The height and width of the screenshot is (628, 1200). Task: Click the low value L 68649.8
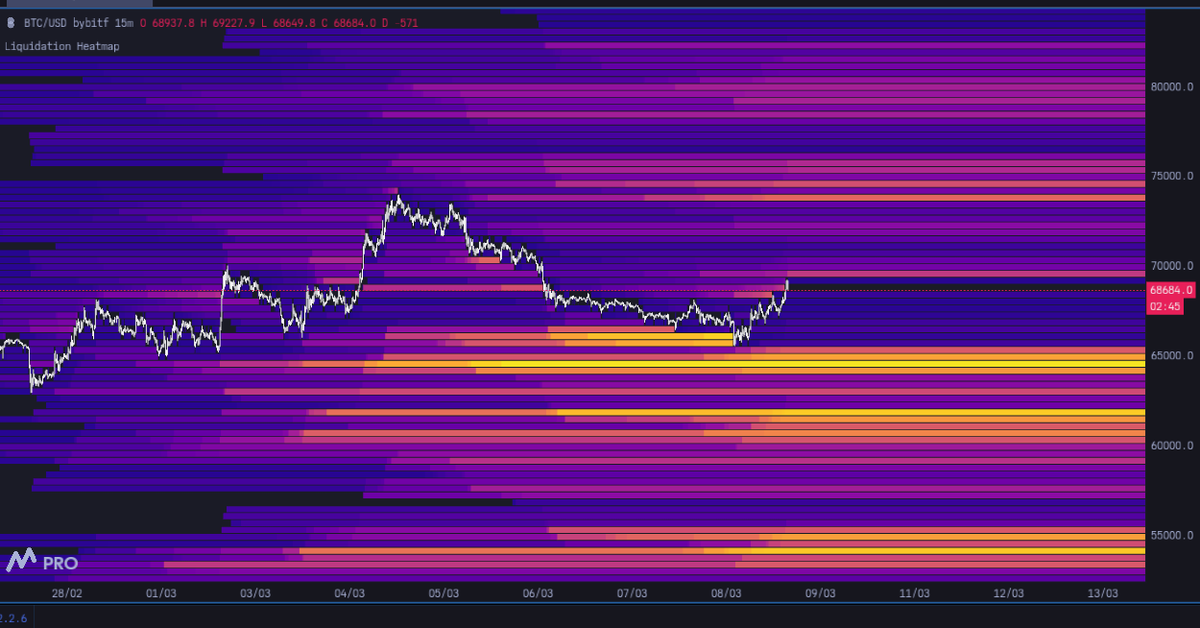pyautogui.click(x=291, y=21)
